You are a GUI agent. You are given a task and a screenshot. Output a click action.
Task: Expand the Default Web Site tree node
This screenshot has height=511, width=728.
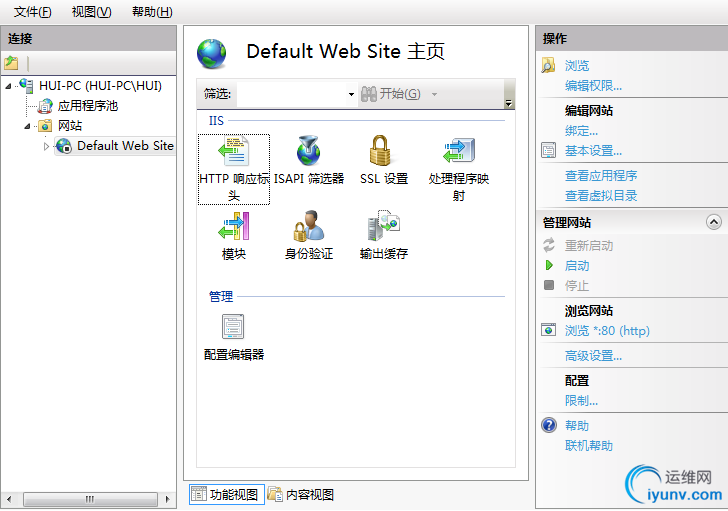point(46,146)
